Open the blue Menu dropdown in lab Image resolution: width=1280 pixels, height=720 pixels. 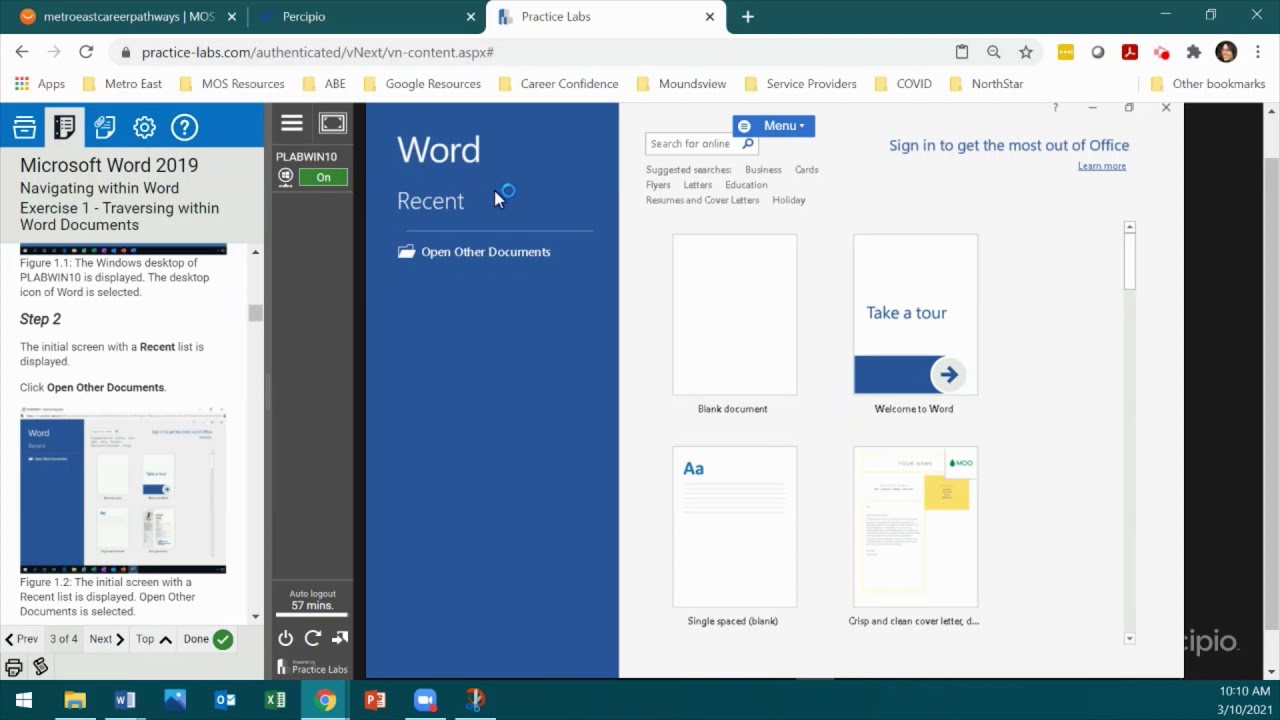click(773, 126)
